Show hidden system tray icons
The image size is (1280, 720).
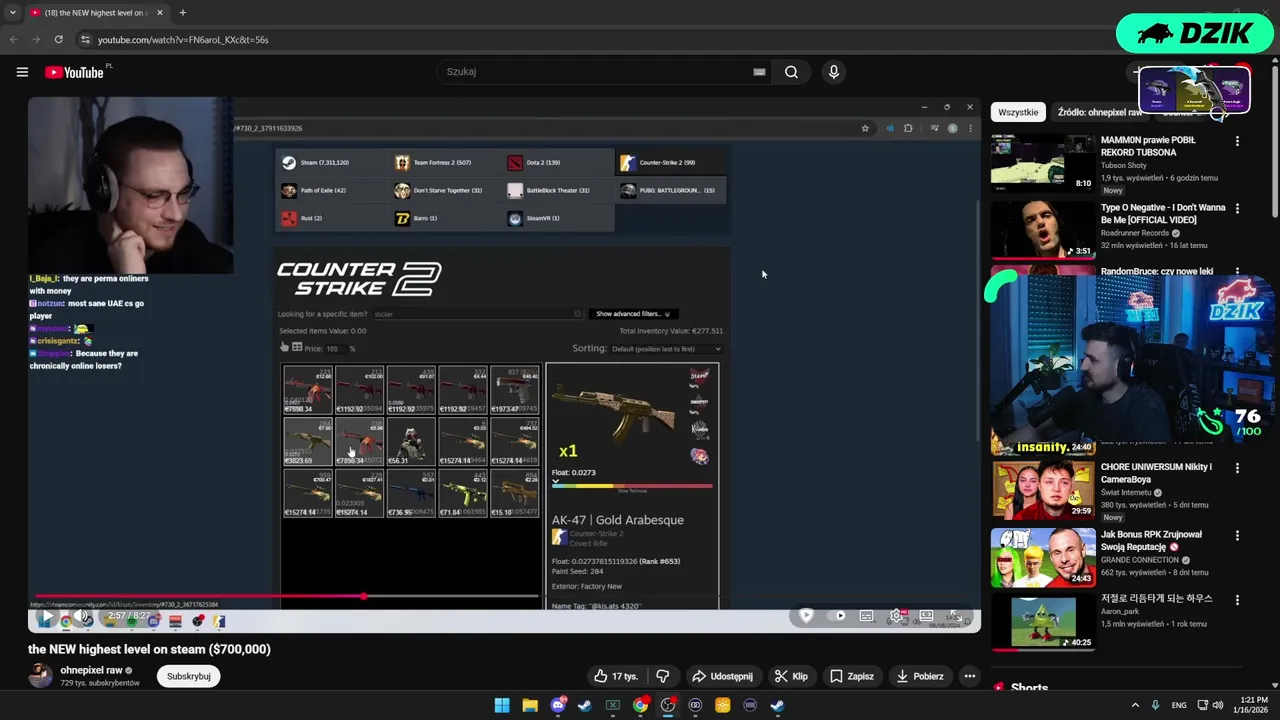coord(1134,705)
